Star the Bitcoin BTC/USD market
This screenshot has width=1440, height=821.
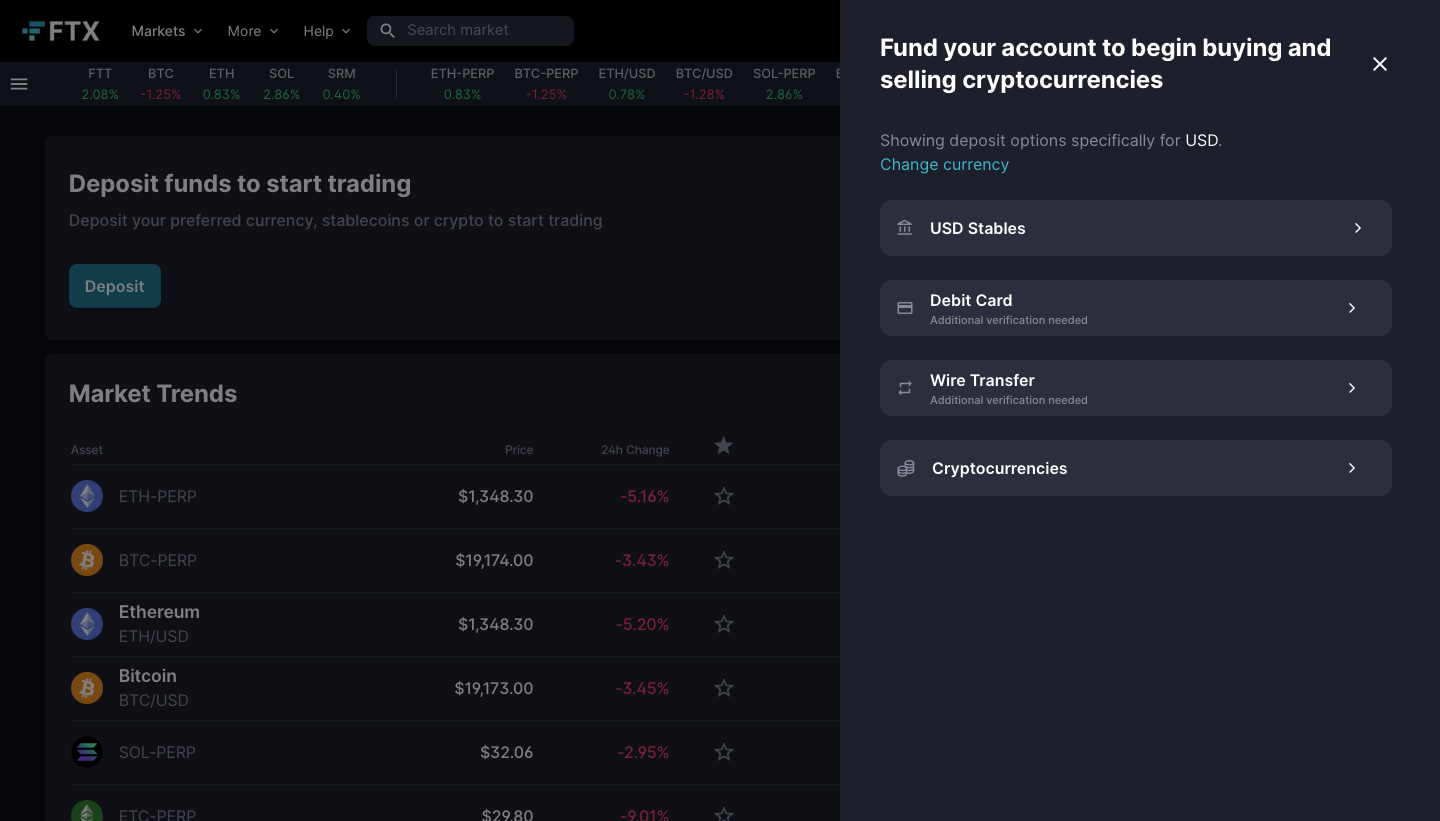click(724, 688)
